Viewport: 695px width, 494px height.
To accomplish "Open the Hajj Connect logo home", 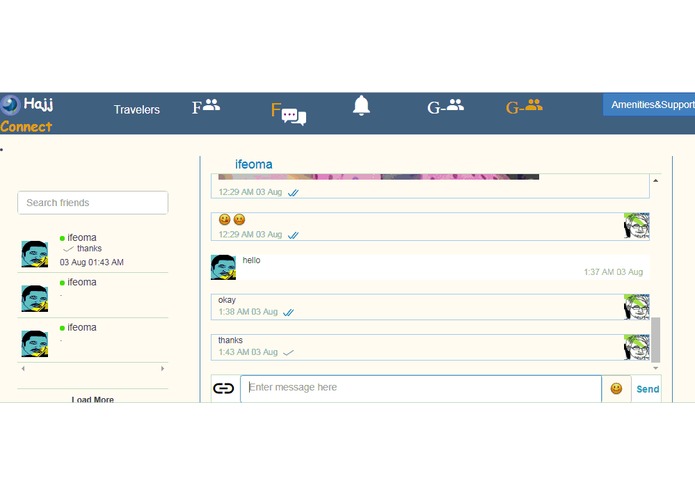I will click(27, 114).
